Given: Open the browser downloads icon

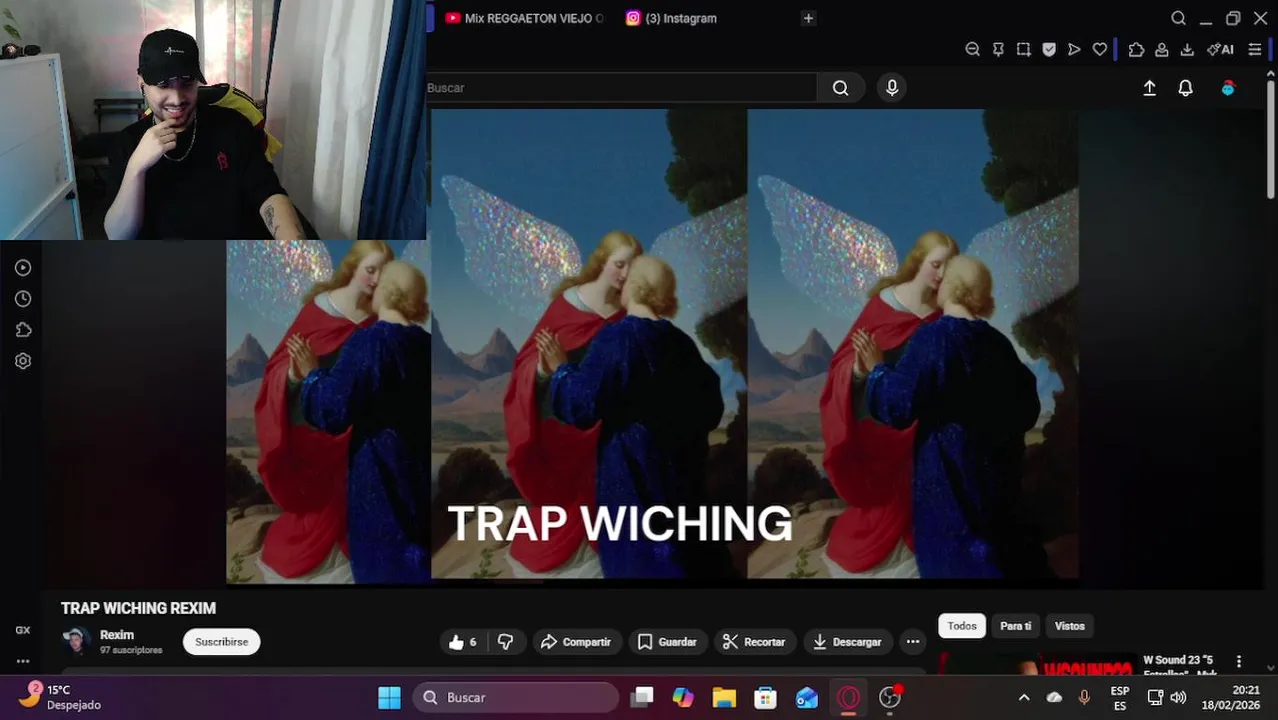Looking at the screenshot, I should 1187,49.
